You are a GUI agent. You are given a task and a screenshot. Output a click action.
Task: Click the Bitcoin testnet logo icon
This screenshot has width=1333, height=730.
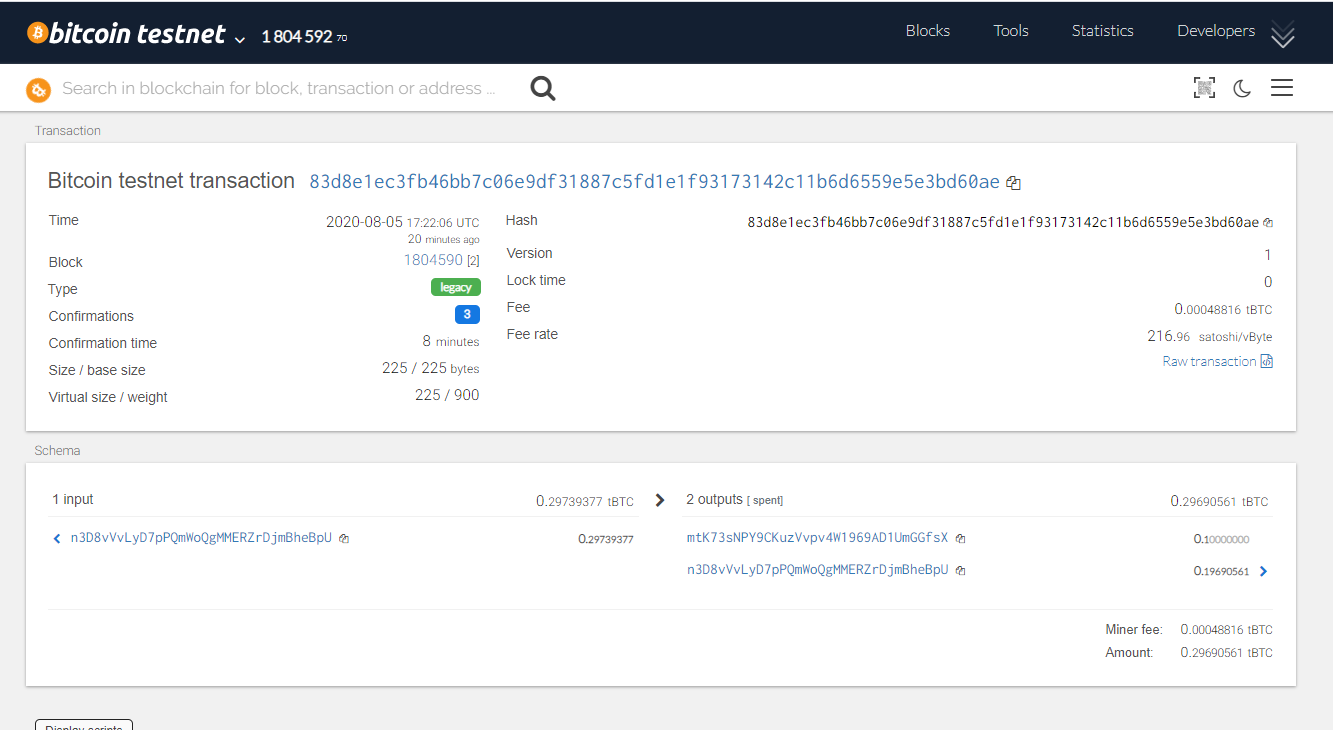[x=37, y=33]
